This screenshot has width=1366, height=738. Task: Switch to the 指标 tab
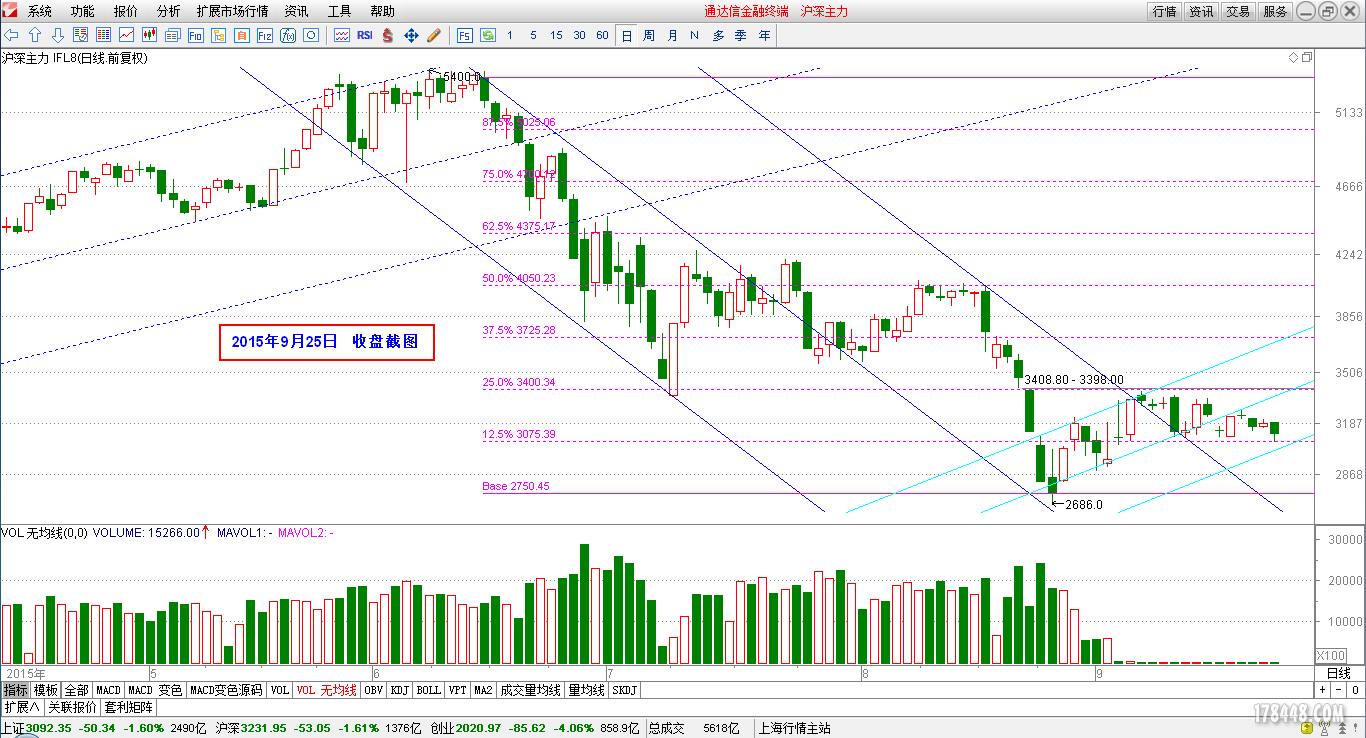15,690
